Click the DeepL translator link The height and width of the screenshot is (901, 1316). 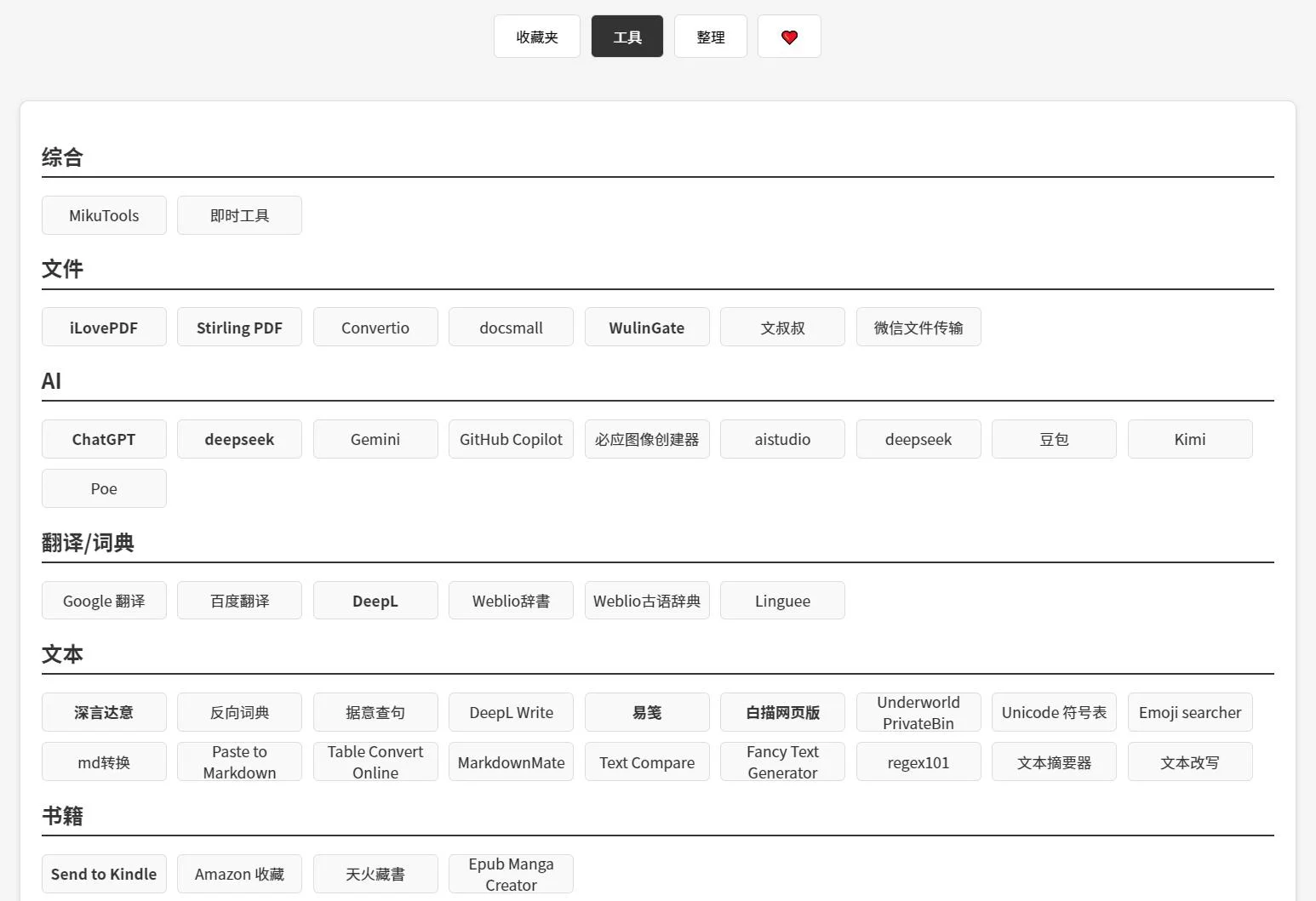coord(375,601)
